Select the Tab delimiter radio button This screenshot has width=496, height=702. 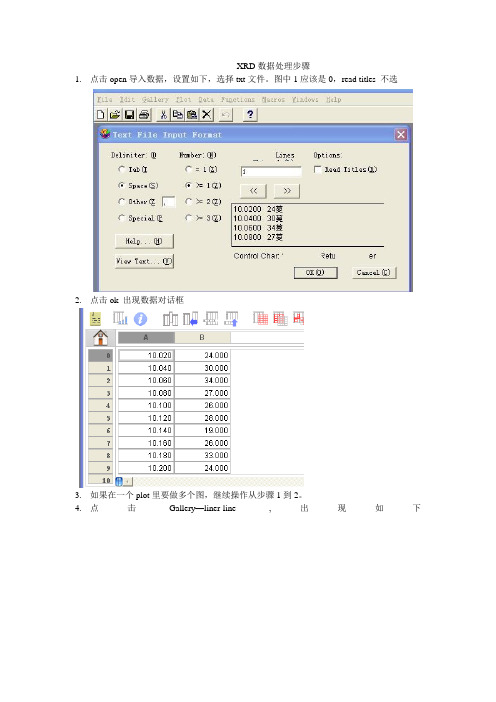coord(121,169)
